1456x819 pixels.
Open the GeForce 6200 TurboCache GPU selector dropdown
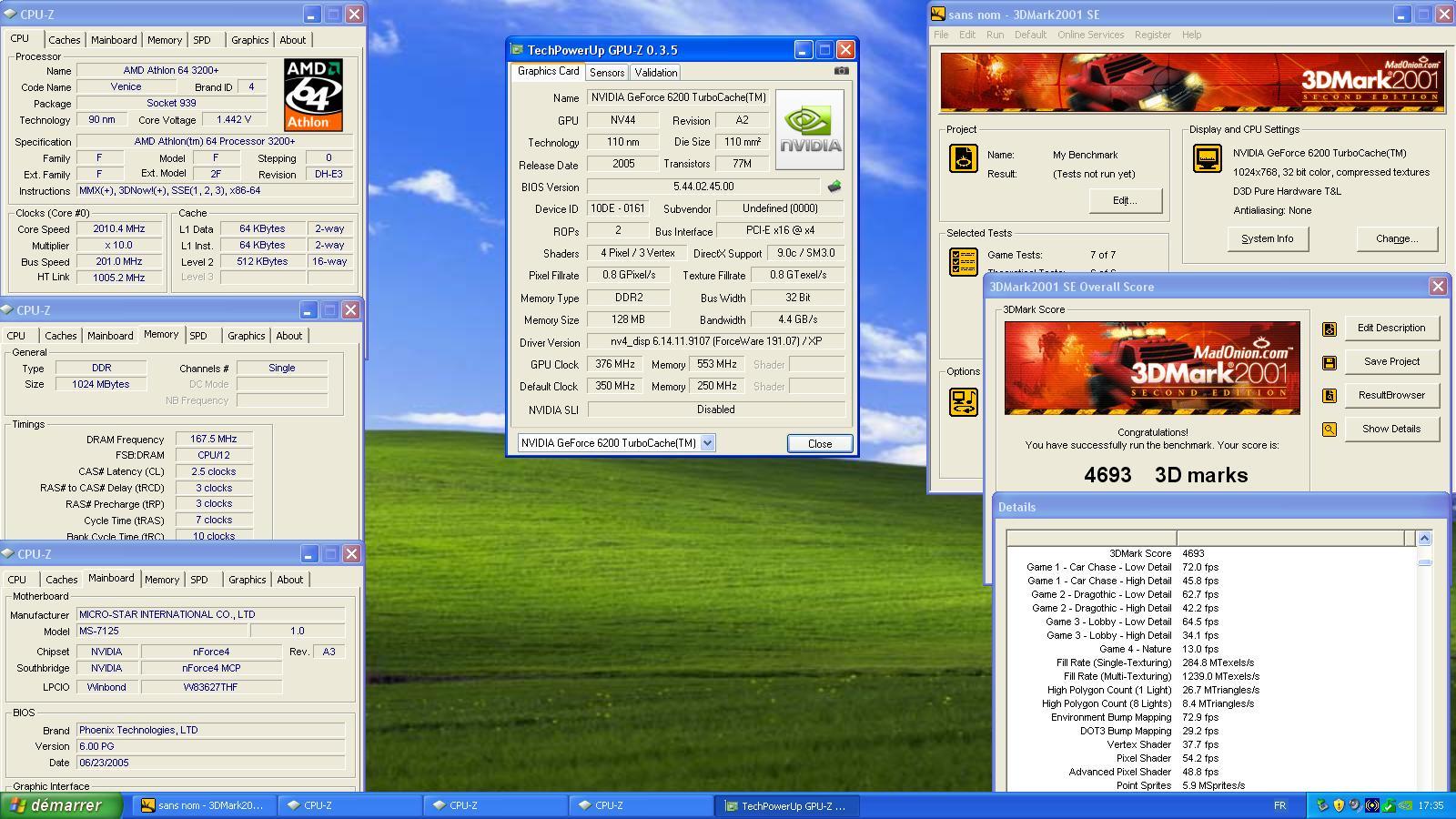pyautogui.click(x=707, y=443)
